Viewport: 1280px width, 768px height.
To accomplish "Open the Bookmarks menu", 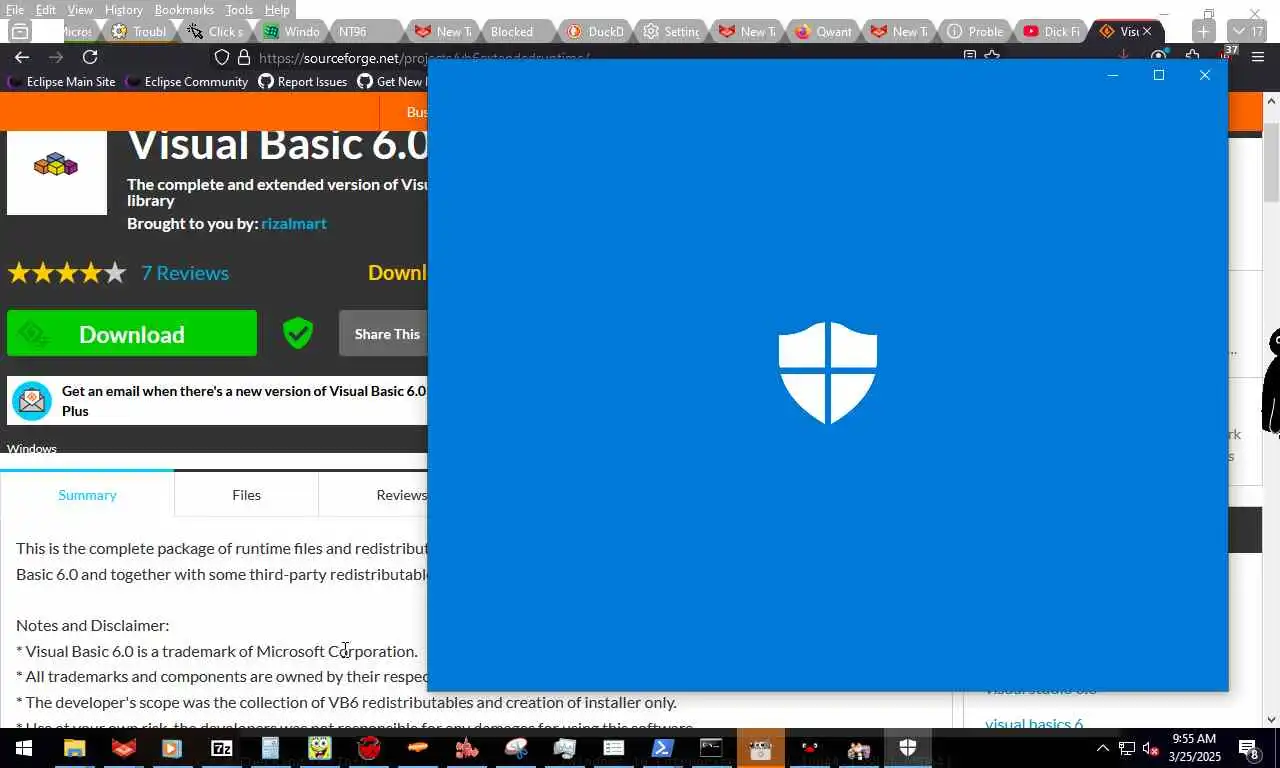I will point(184,9).
